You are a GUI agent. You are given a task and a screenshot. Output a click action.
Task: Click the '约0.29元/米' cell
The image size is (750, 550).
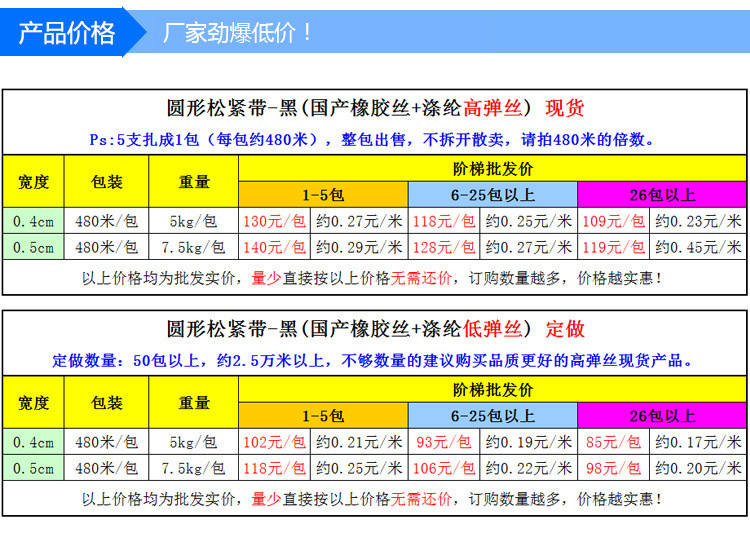coord(359,247)
